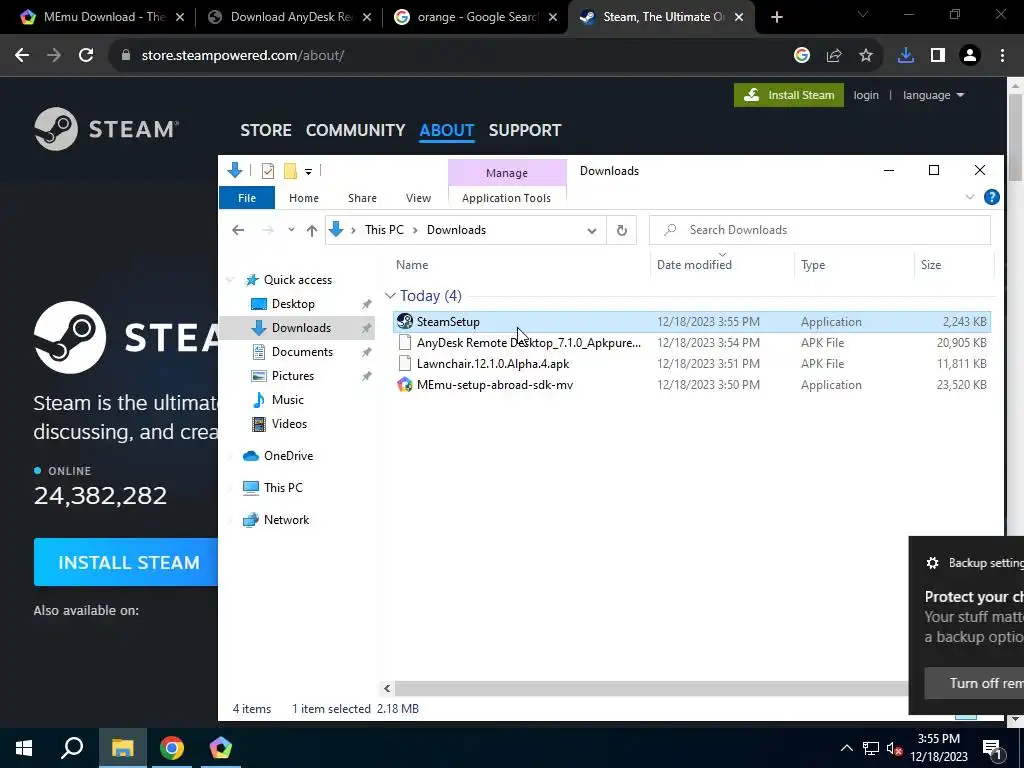
Task: Click the green Install Steam header button
Action: [789, 95]
